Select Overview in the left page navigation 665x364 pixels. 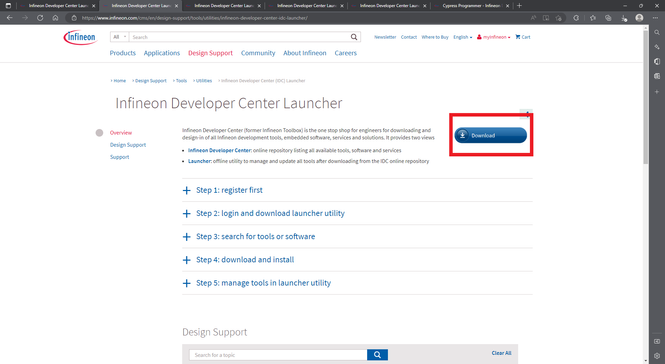(x=121, y=133)
